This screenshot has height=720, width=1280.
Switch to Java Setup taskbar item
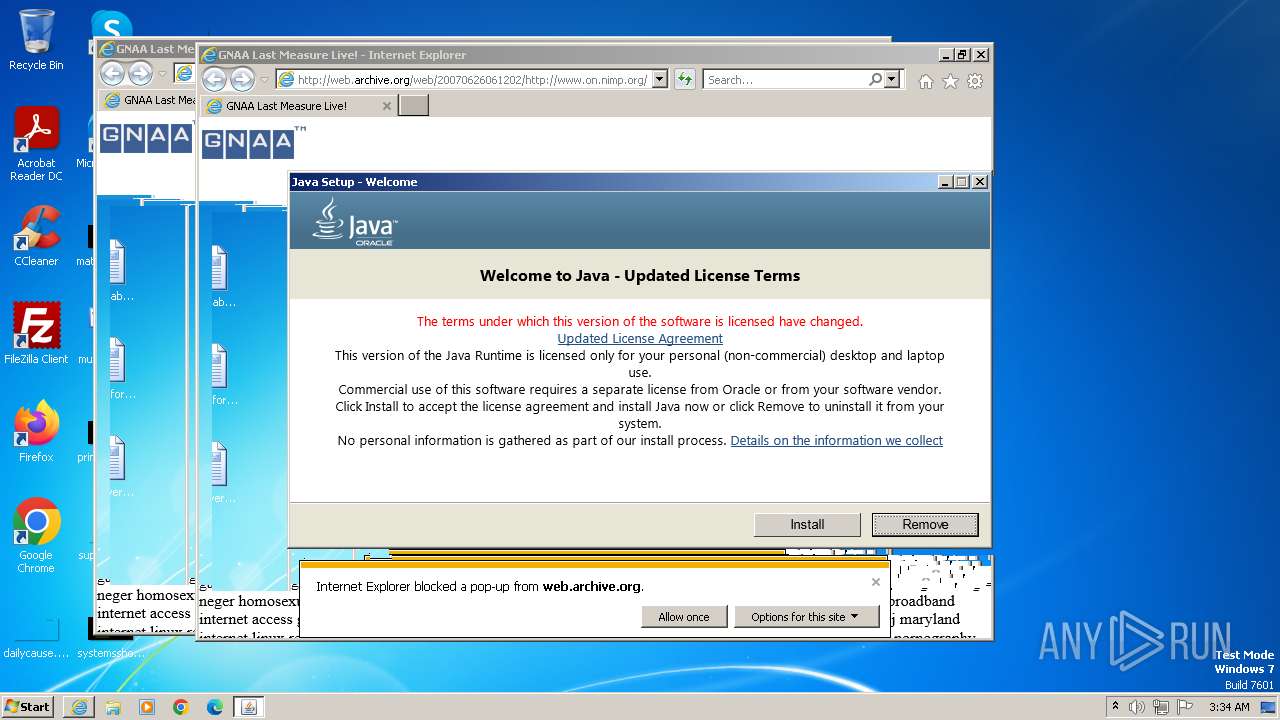[x=249, y=706]
